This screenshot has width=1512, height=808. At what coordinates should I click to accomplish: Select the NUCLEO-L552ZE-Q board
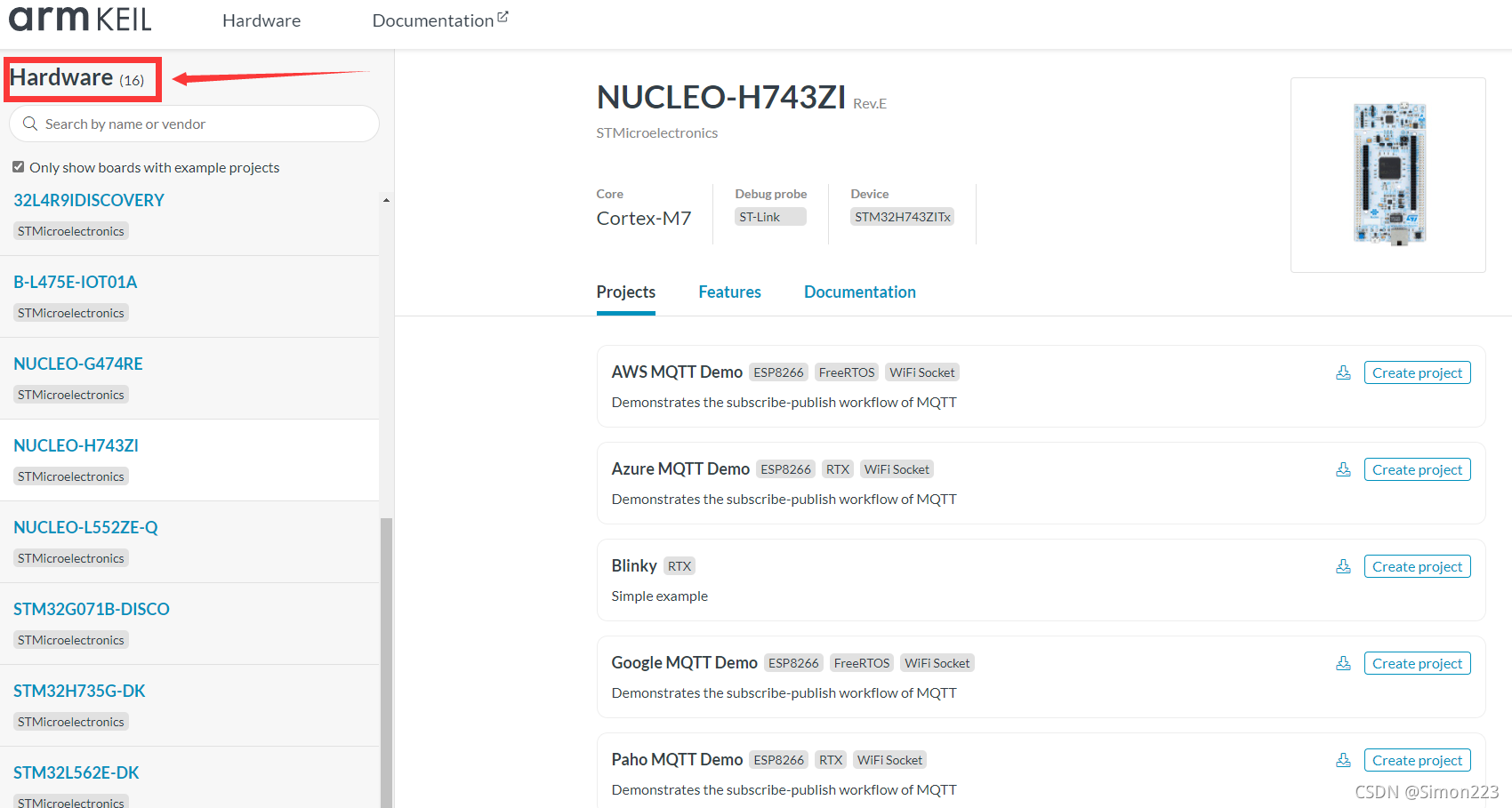pyautogui.click(x=86, y=528)
